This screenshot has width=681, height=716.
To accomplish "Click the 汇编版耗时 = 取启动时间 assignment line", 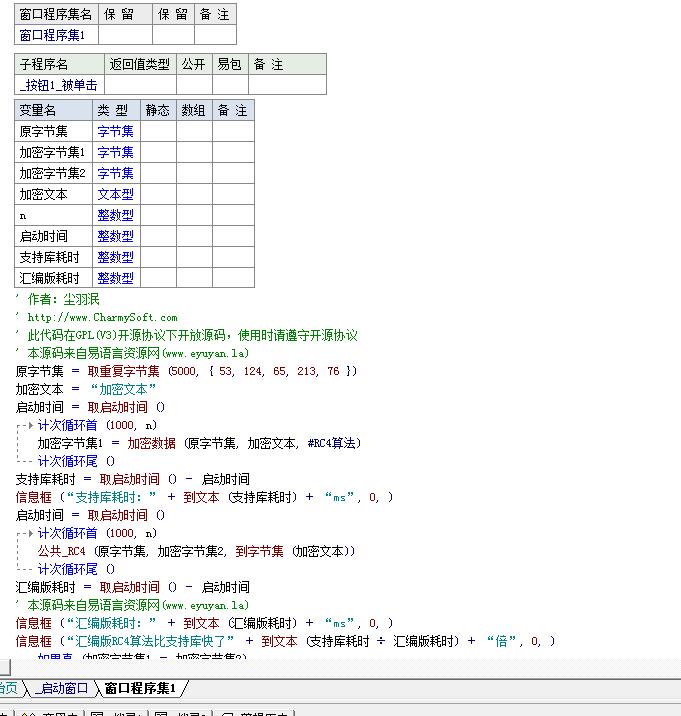I will tap(132, 587).
